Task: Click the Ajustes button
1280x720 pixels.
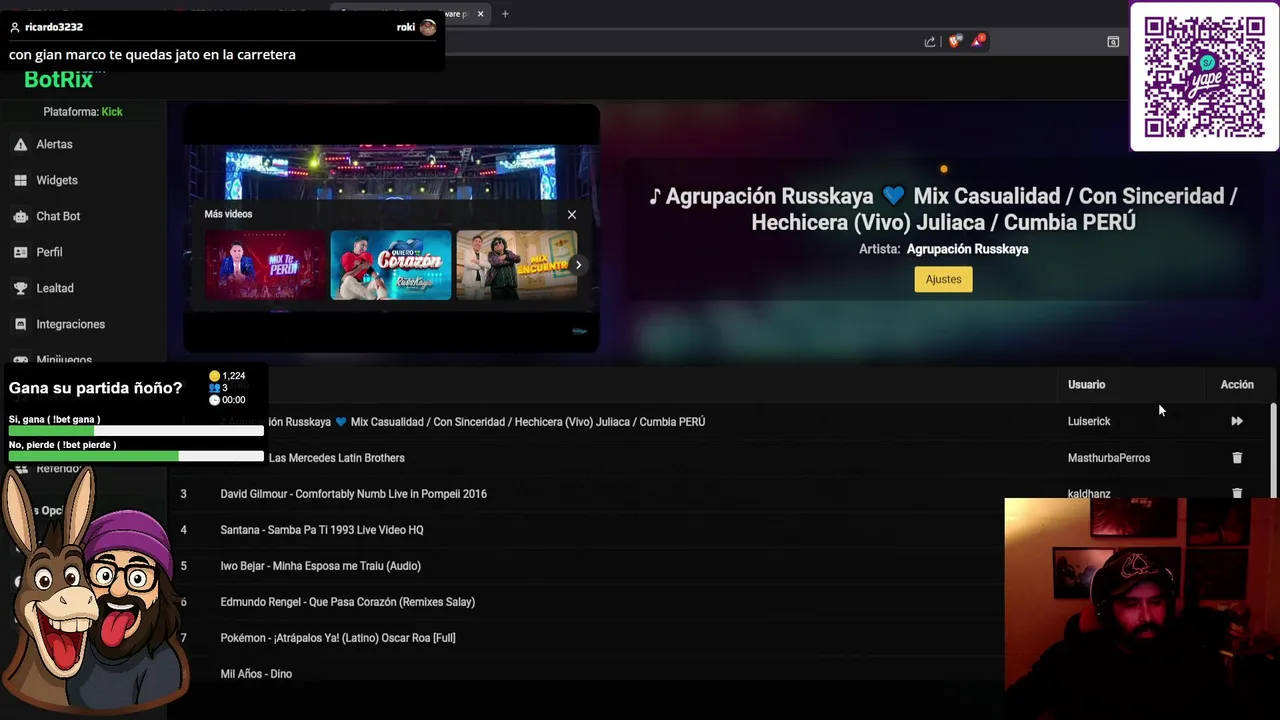Action: (943, 279)
